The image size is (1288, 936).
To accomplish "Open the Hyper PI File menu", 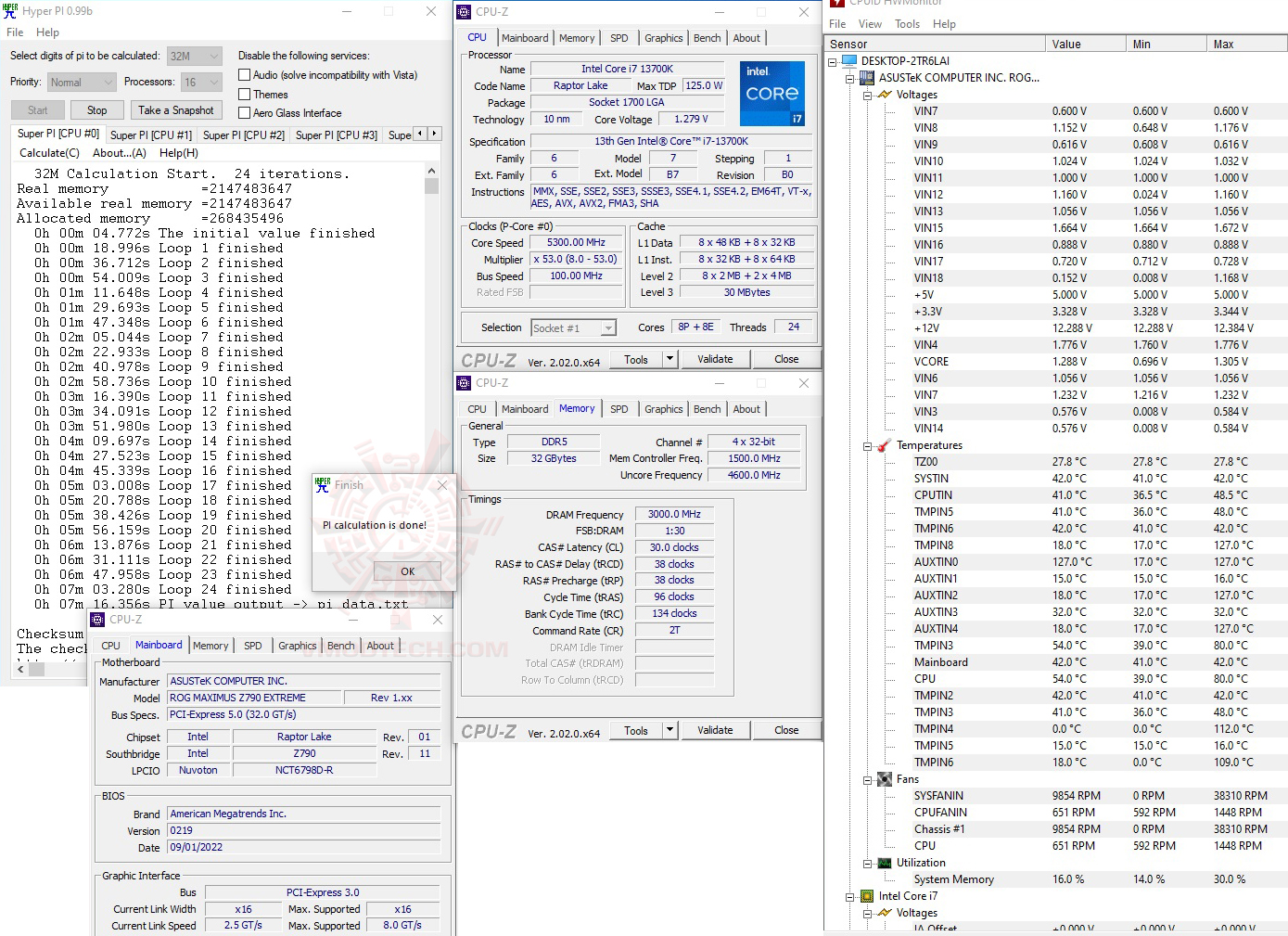I will (15, 32).
